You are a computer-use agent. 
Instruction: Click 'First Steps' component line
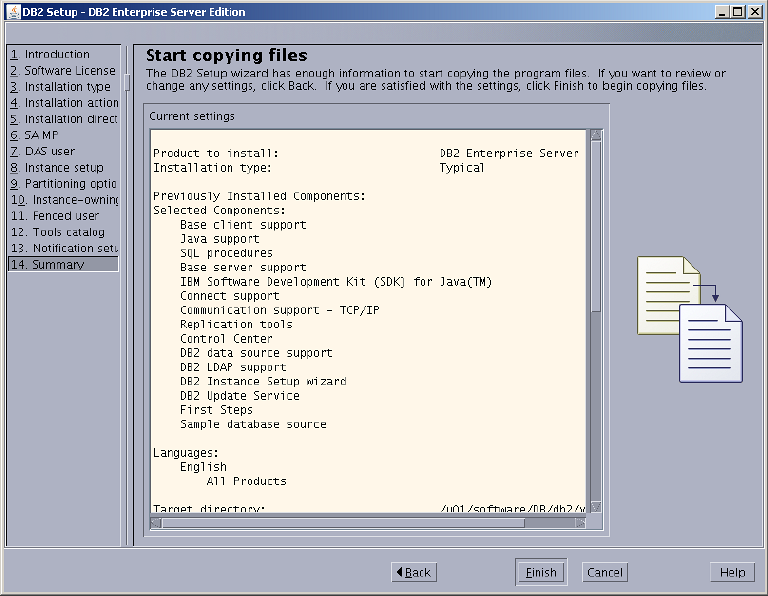(216, 409)
